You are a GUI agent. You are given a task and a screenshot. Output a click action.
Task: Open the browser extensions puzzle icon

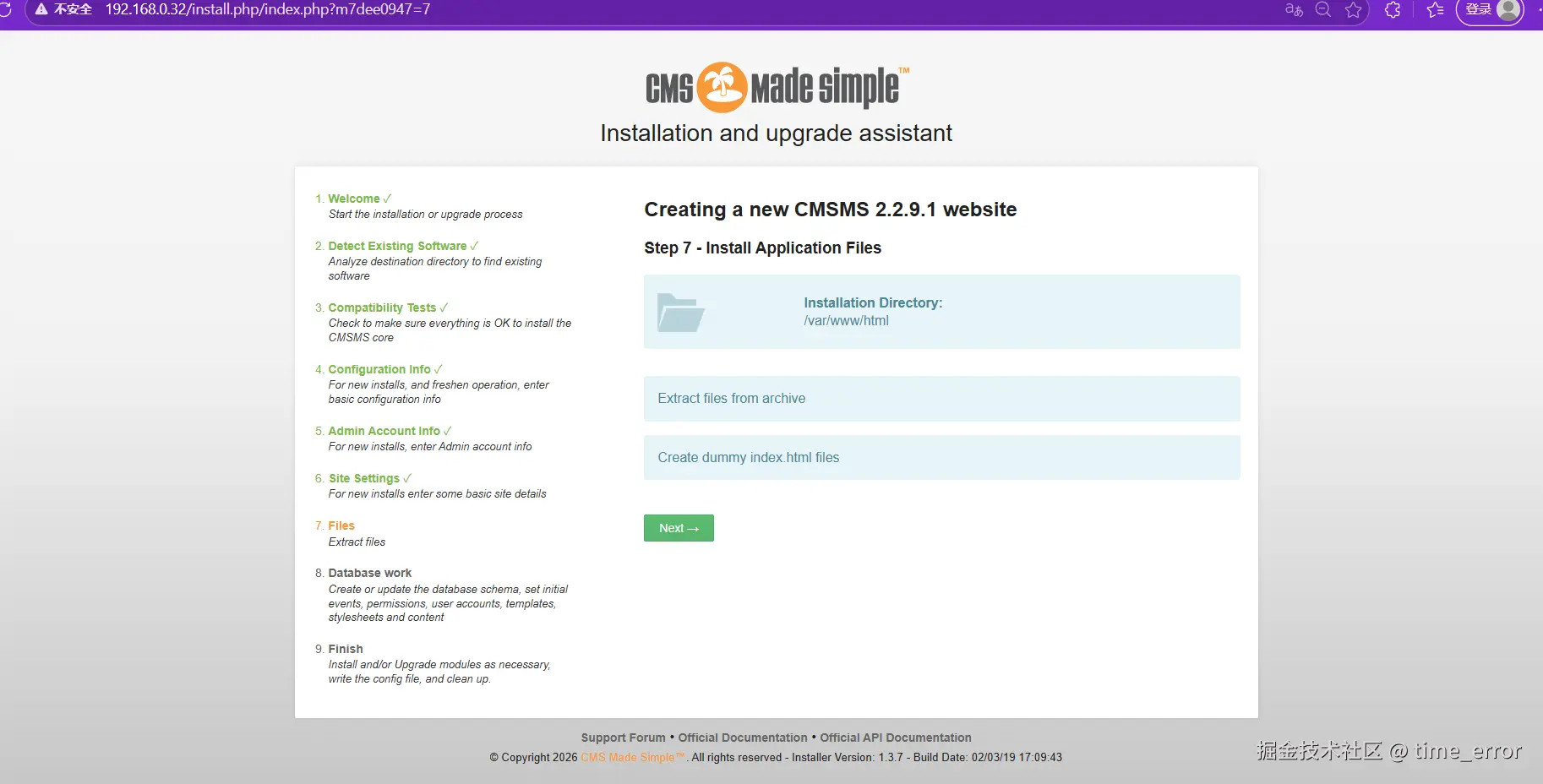[x=1393, y=10]
